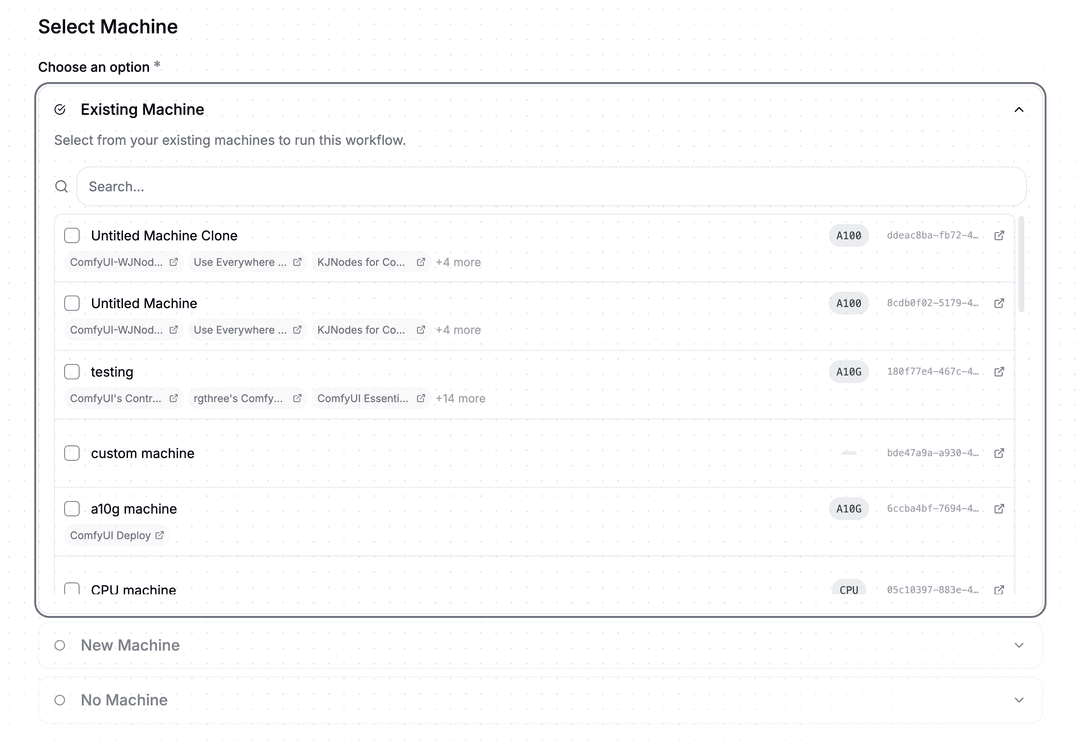Open external link for the testing machine

[999, 371]
